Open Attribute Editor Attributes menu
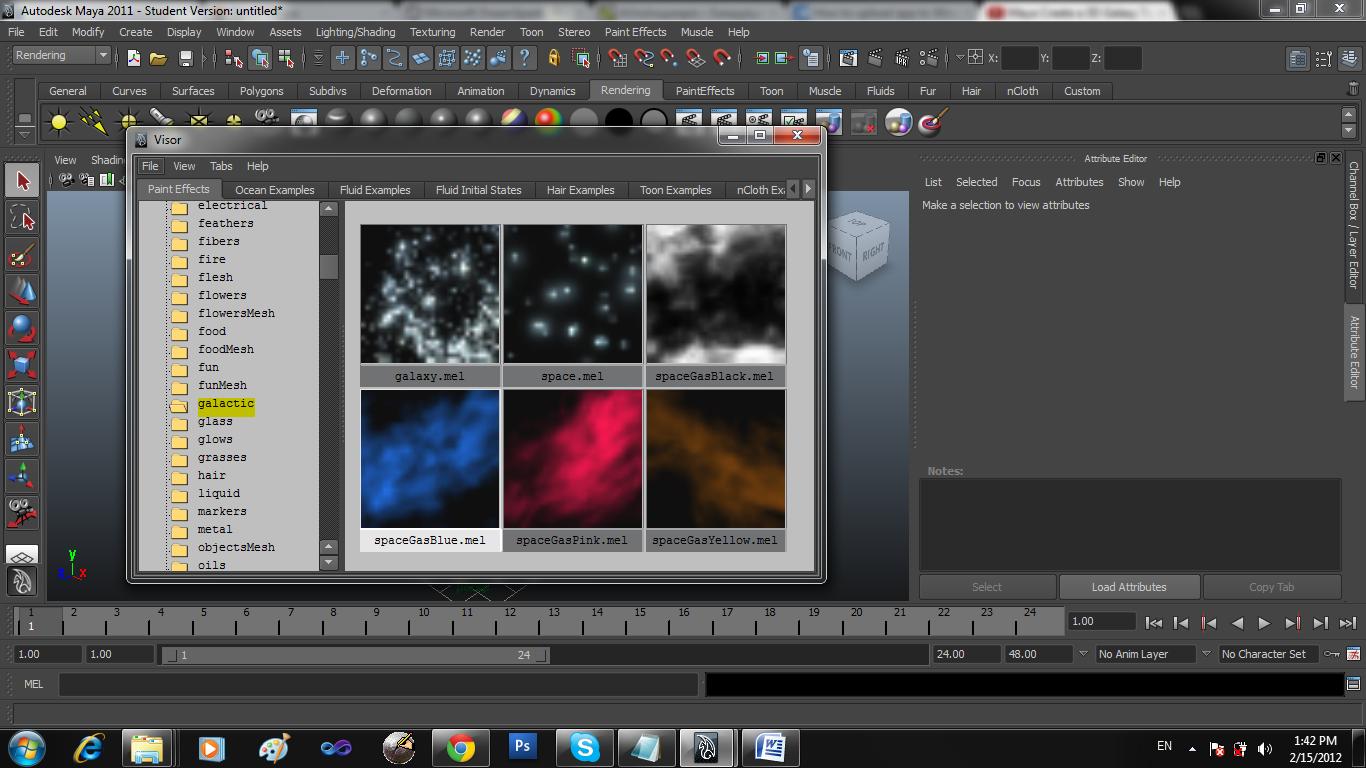 [x=1079, y=182]
